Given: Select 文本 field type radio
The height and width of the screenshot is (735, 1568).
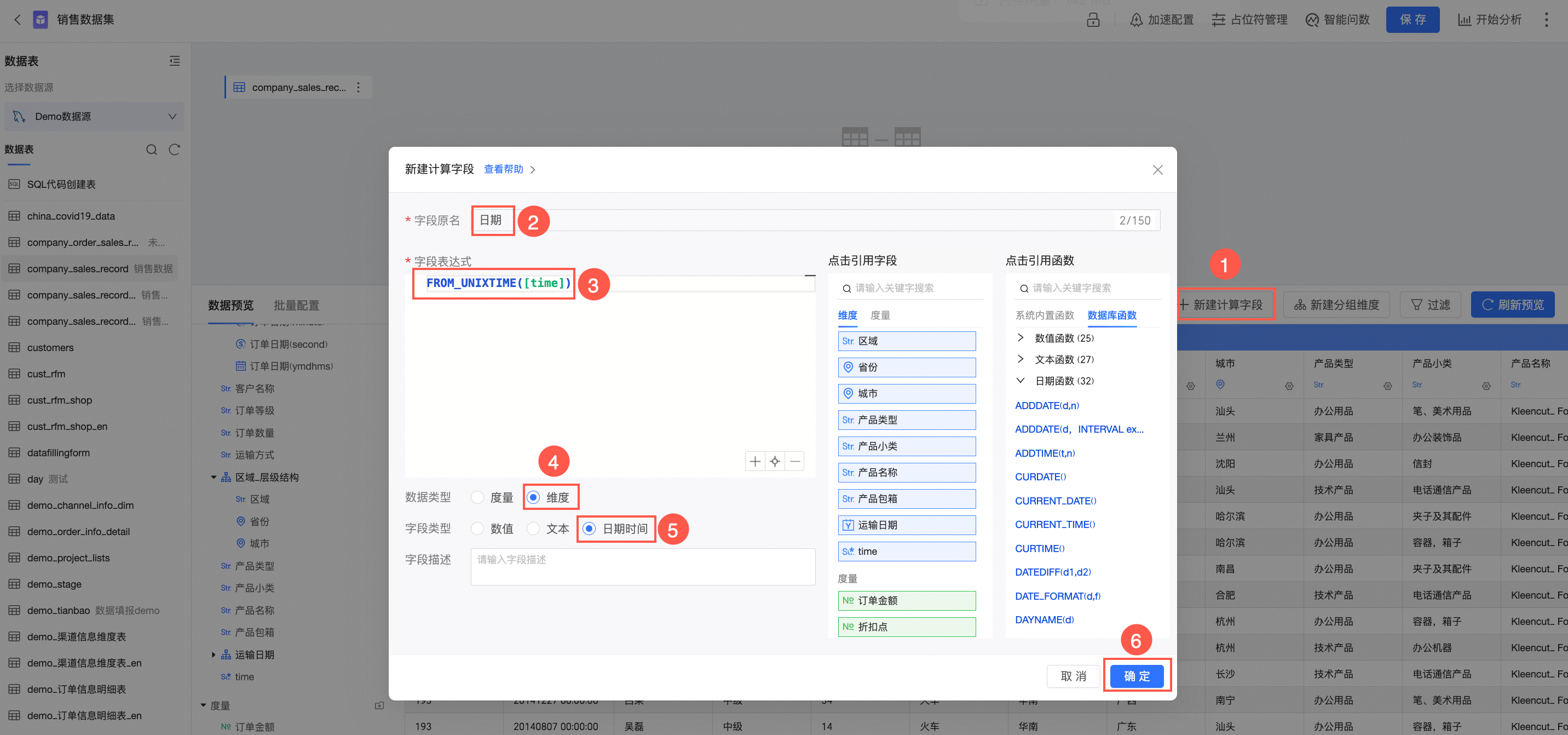Looking at the screenshot, I should 533,529.
